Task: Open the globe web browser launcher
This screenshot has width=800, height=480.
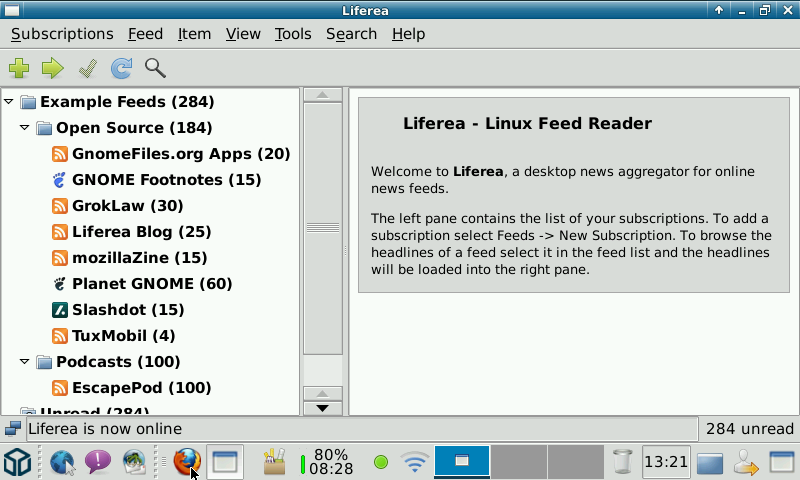Action: coord(62,462)
